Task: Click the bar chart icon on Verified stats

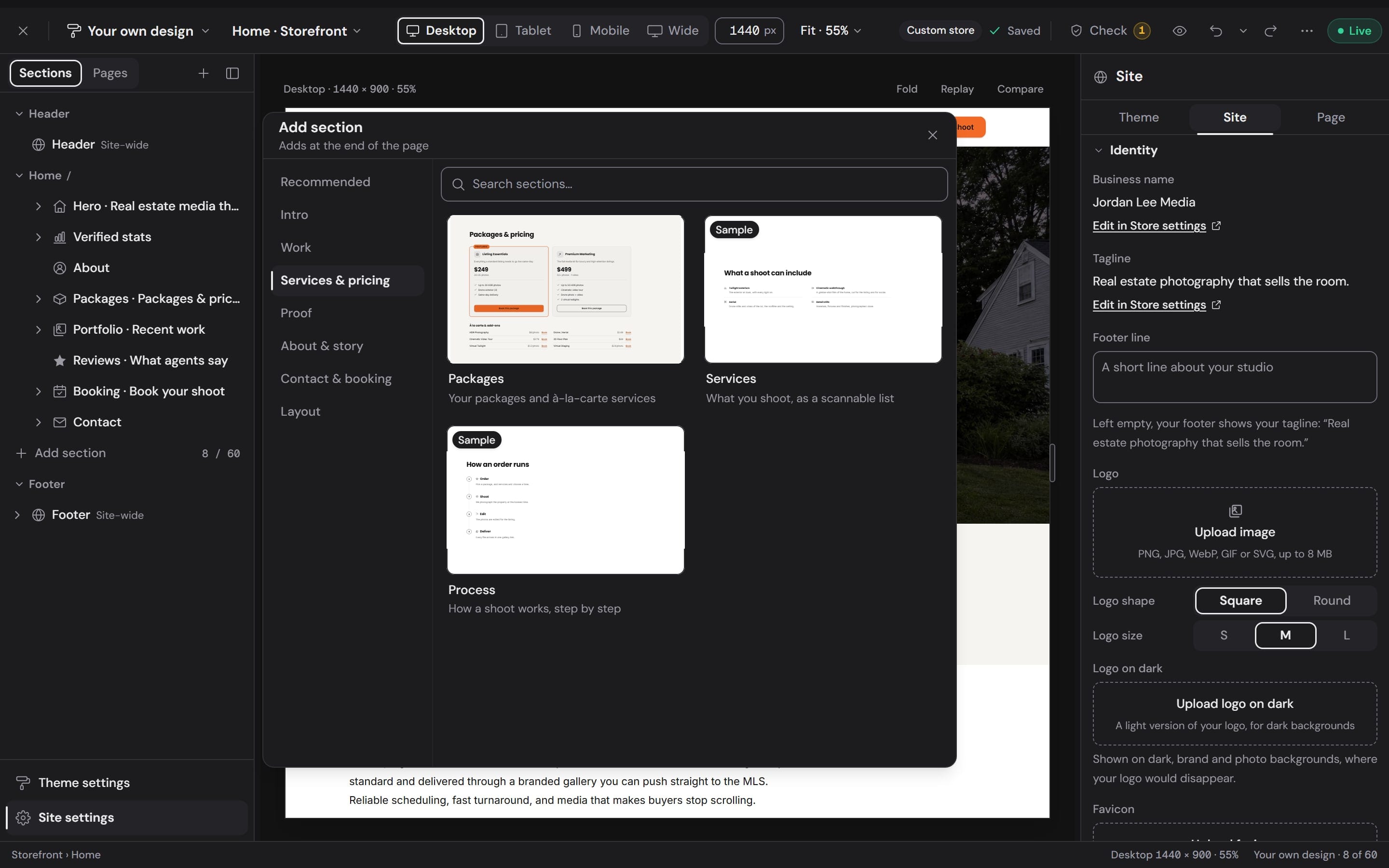Action: pyautogui.click(x=60, y=237)
